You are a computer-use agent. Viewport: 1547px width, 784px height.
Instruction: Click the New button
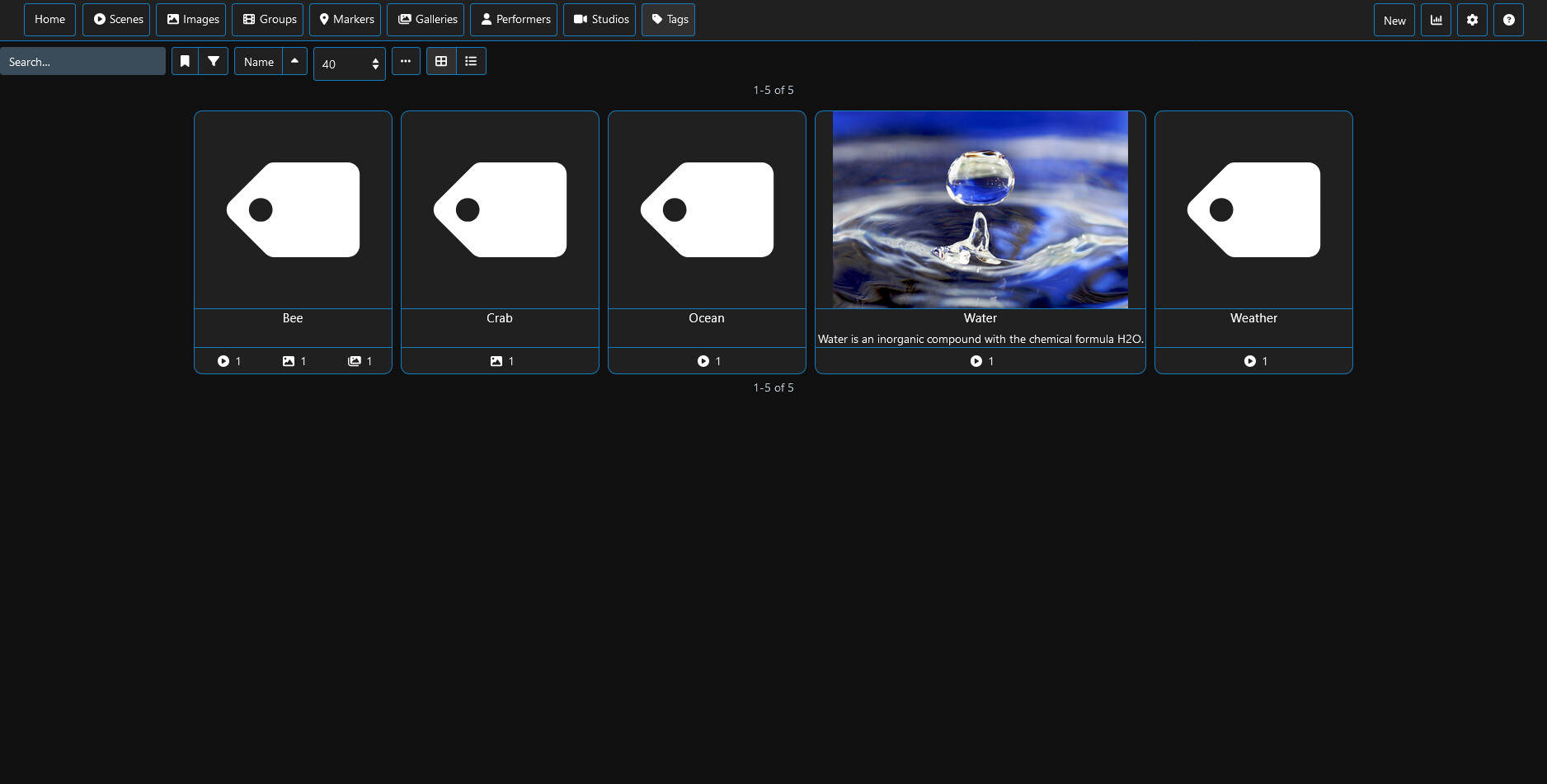(x=1394, y=21)
